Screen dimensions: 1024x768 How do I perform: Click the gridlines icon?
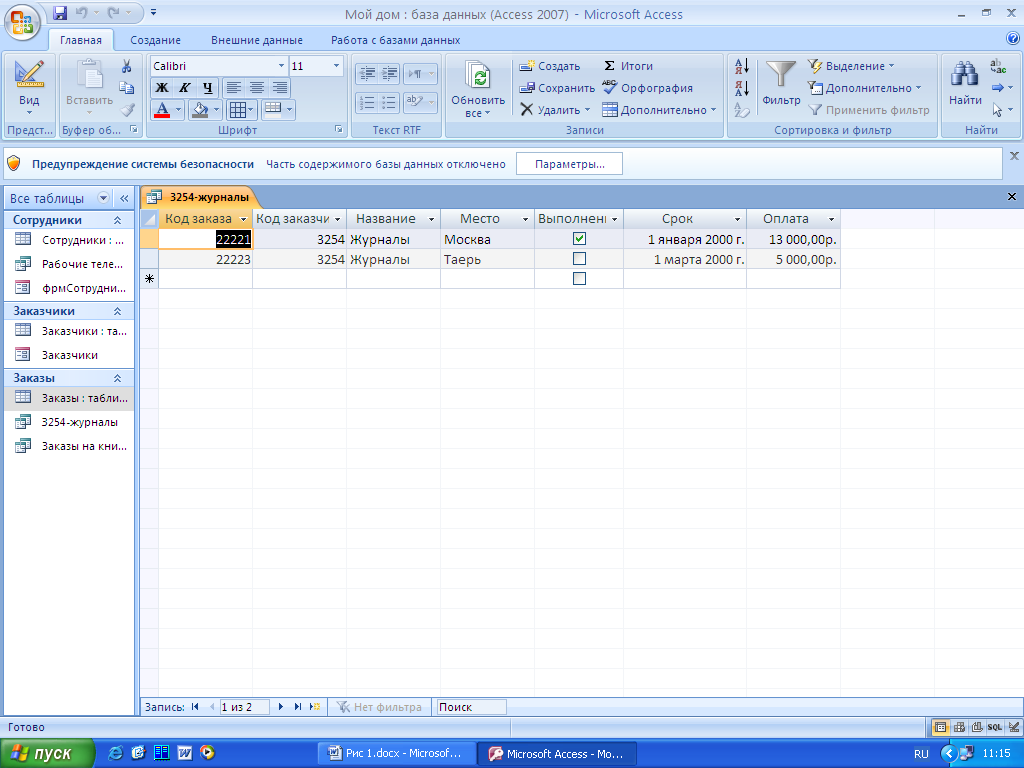coord(238,110)
